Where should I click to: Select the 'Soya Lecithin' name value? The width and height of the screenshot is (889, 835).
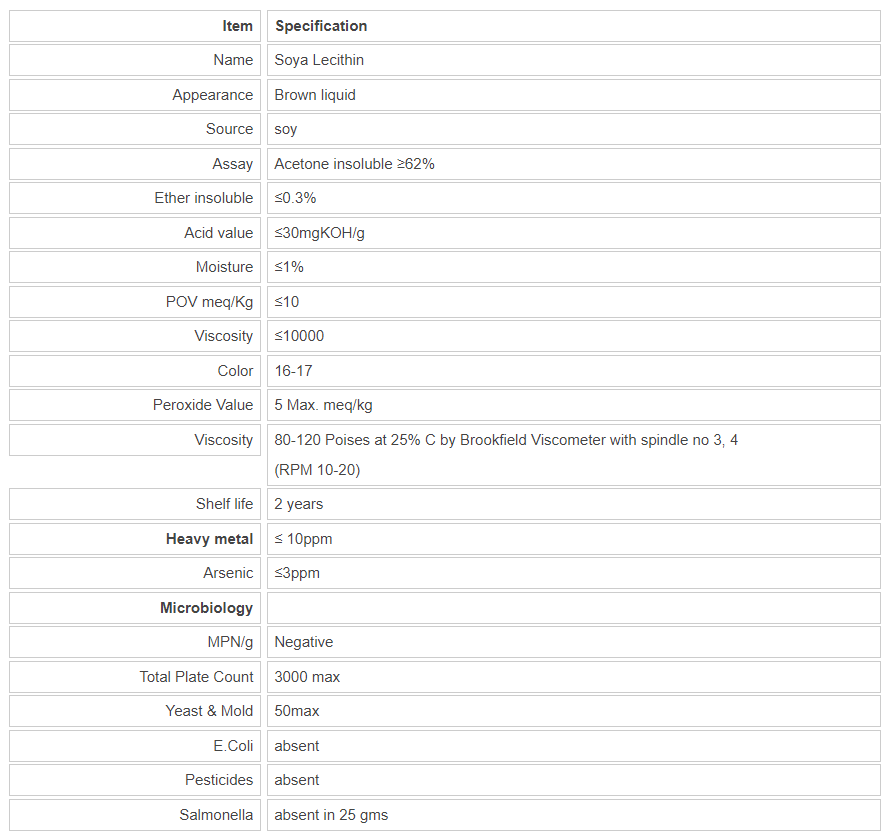point(319,60)
